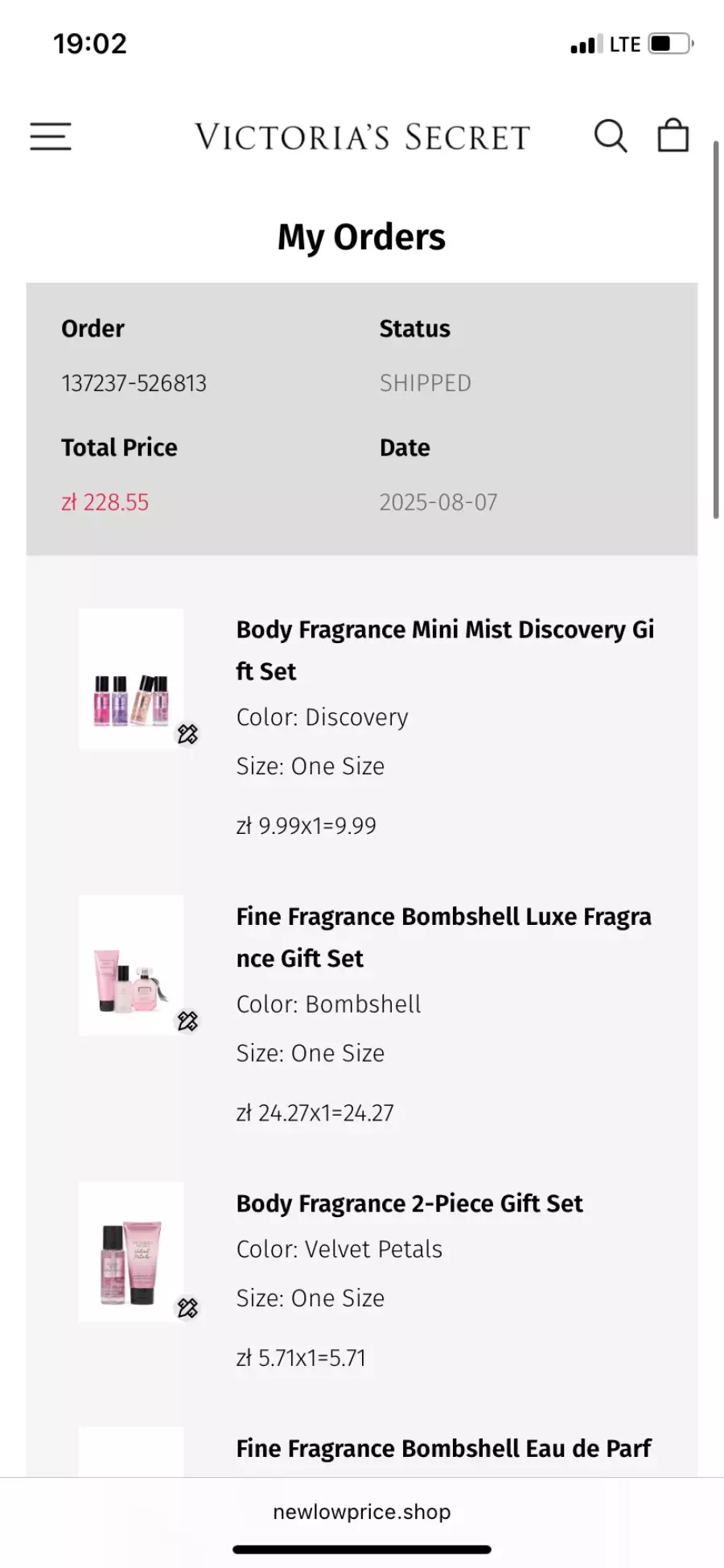This screenshot has height=1568, width=724.
Task: Open Velvet Petals 2-Piece Gift Set thumbnail
Action: pyautogui.click(x=131, y=1252)
